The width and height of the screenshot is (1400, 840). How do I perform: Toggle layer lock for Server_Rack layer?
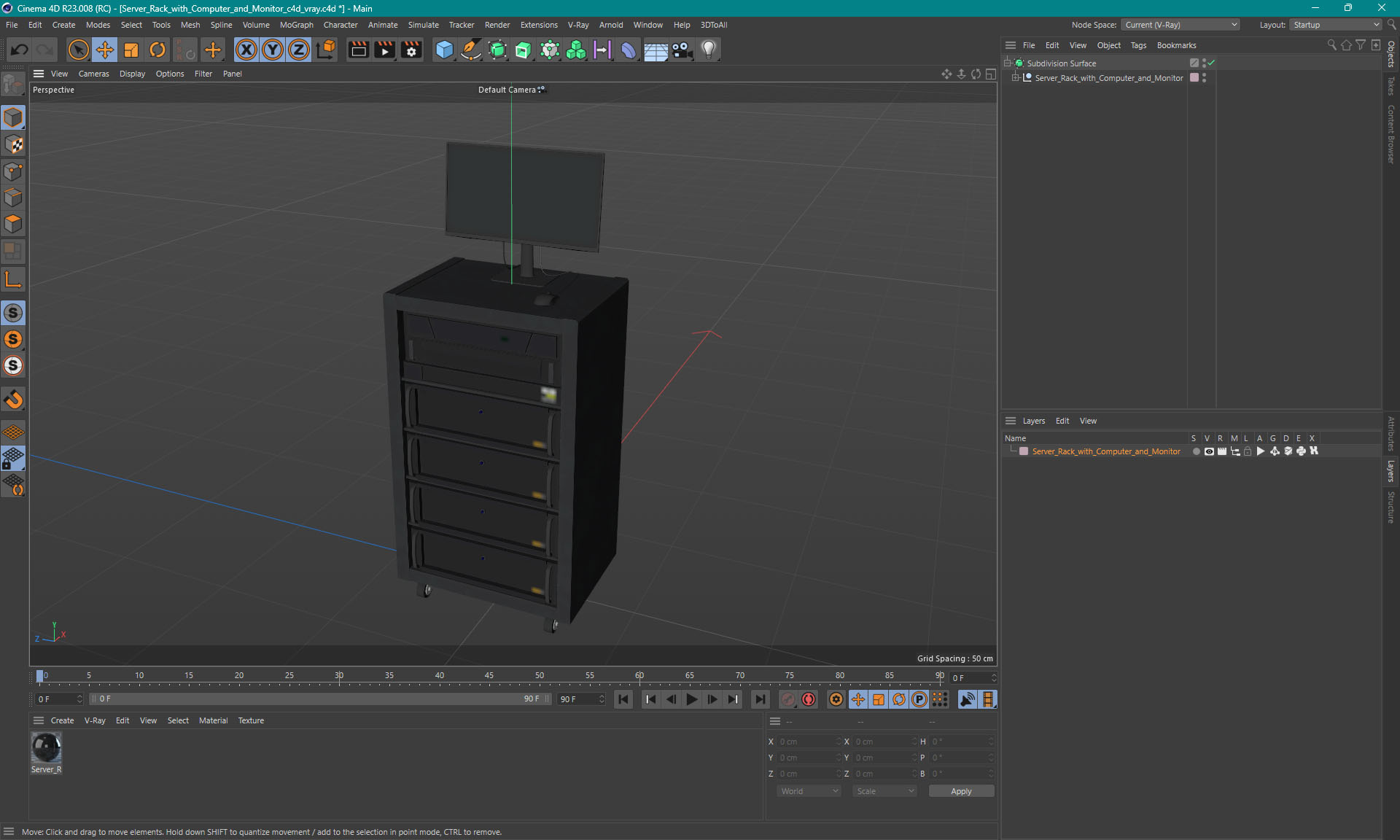click(1248, 451)
